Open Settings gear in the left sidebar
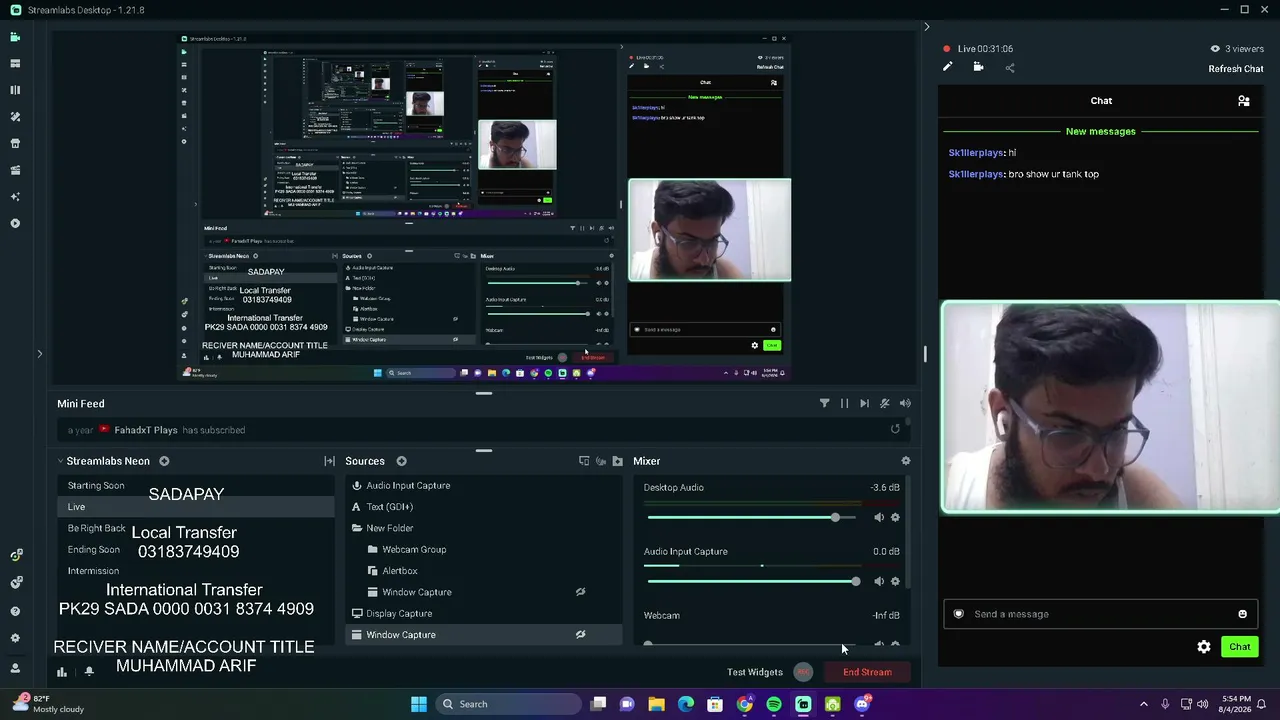 [15, 638]
